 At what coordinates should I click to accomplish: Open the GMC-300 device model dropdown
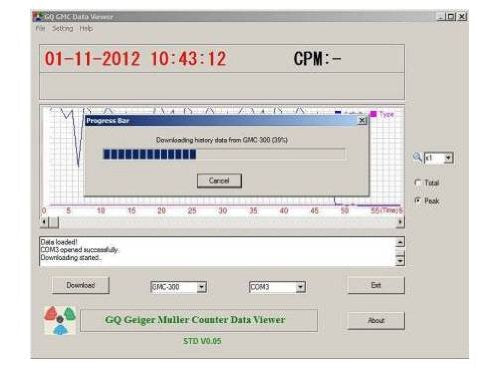[x=202, y=287]
